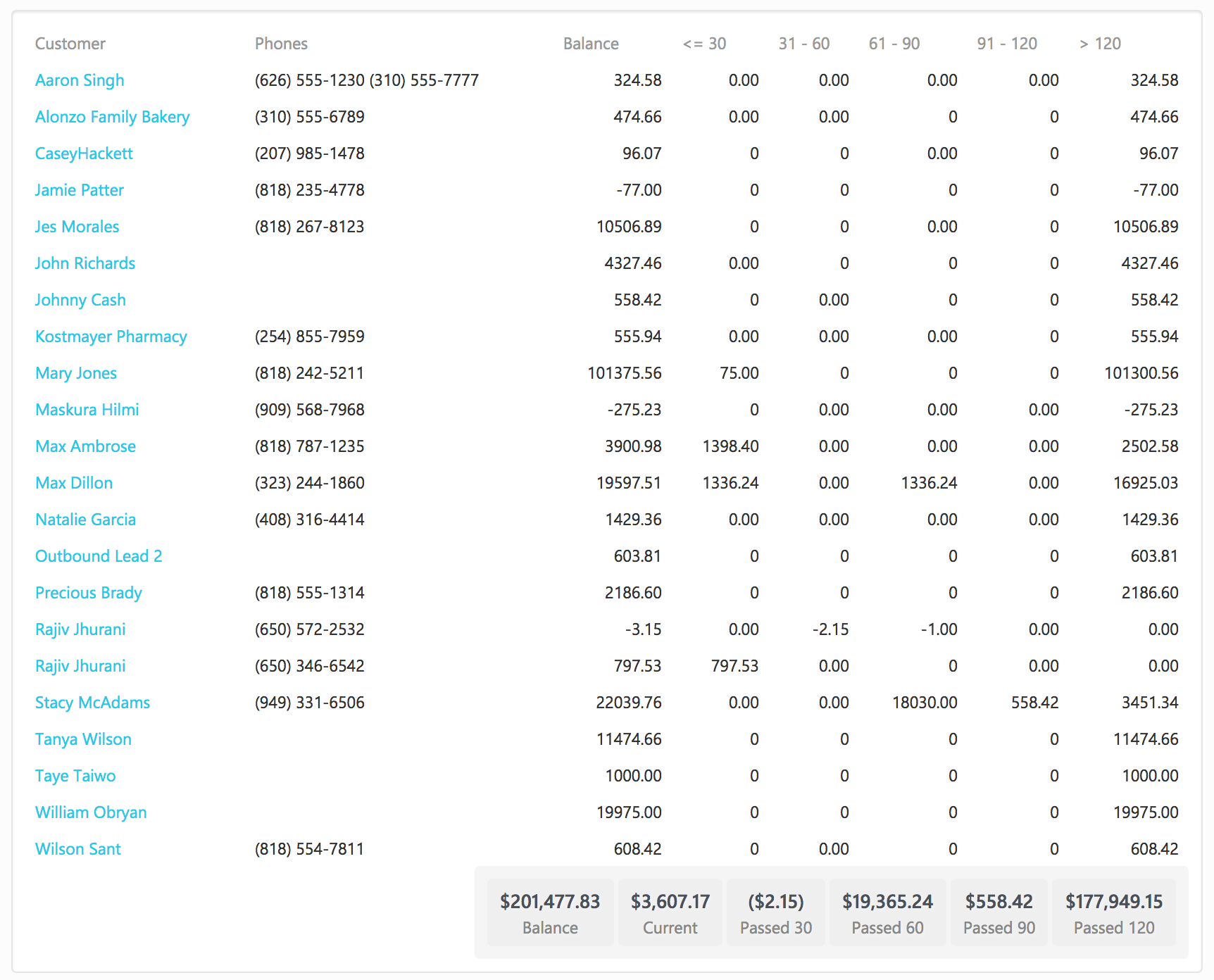Open the Tanya Wilson customer record
Viewport: 1214px width, 980px height.
click(82, 739)
